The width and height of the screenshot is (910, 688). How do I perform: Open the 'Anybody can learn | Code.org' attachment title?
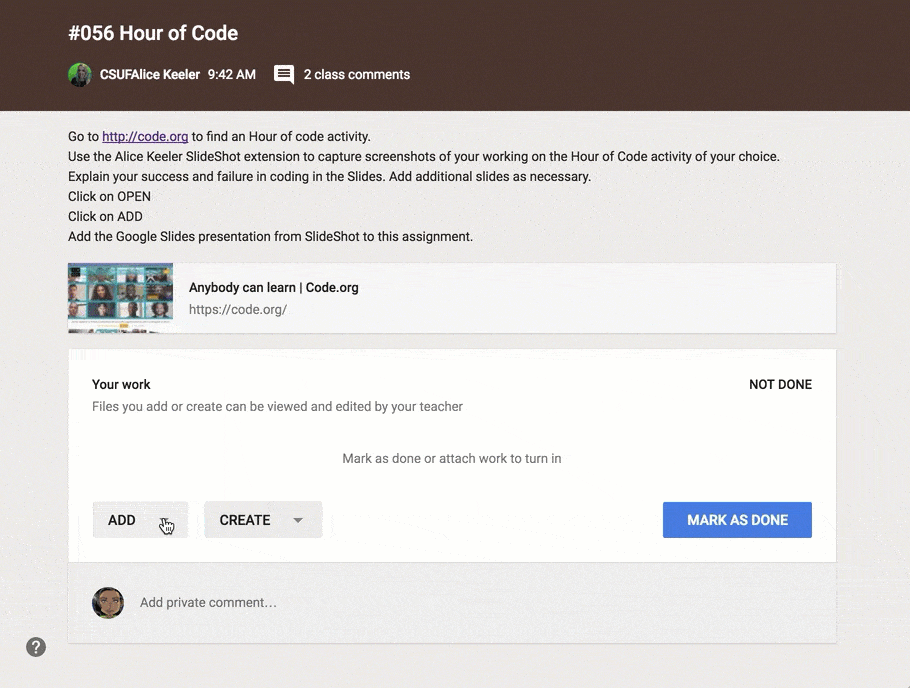(x=273, y=287)
